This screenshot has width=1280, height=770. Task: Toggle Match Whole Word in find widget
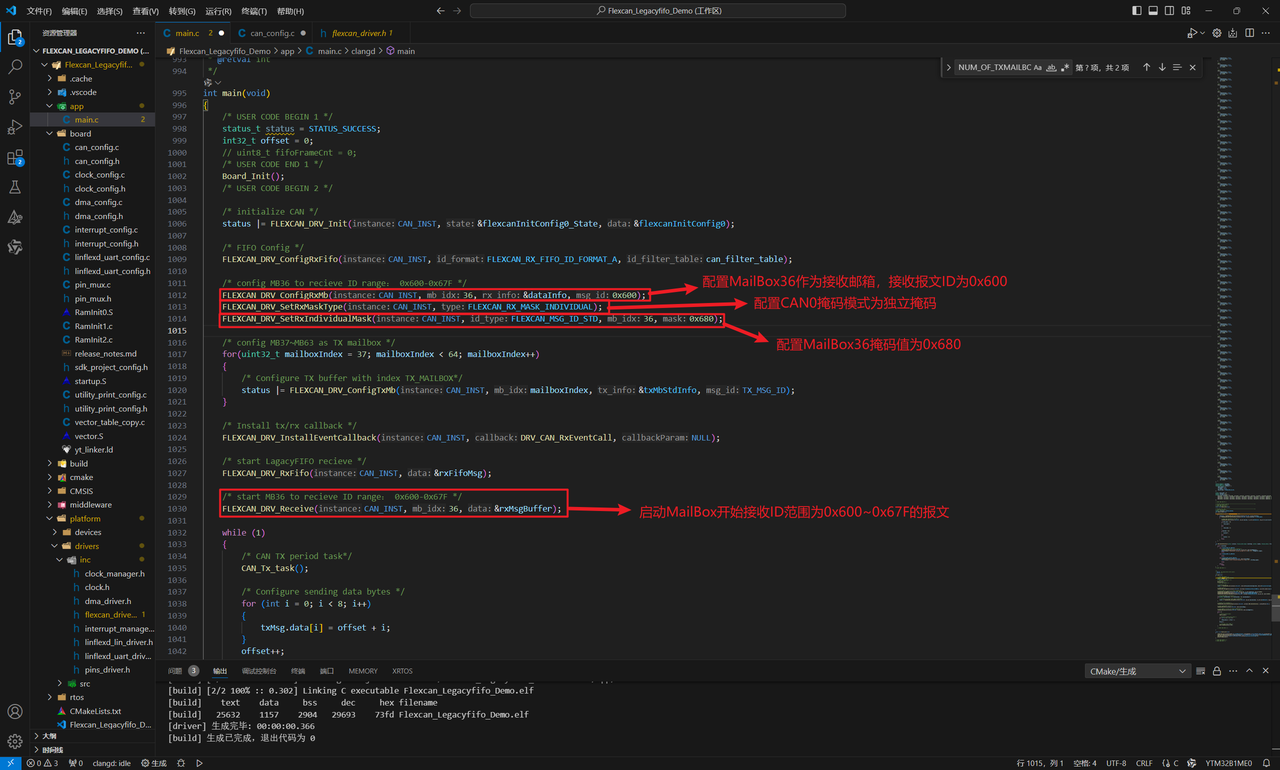1051,67
